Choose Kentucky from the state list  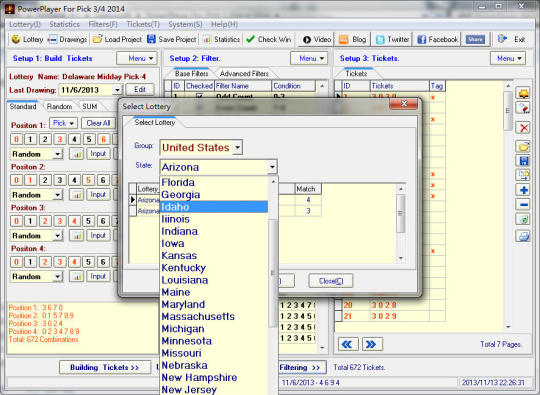point(214,268)
